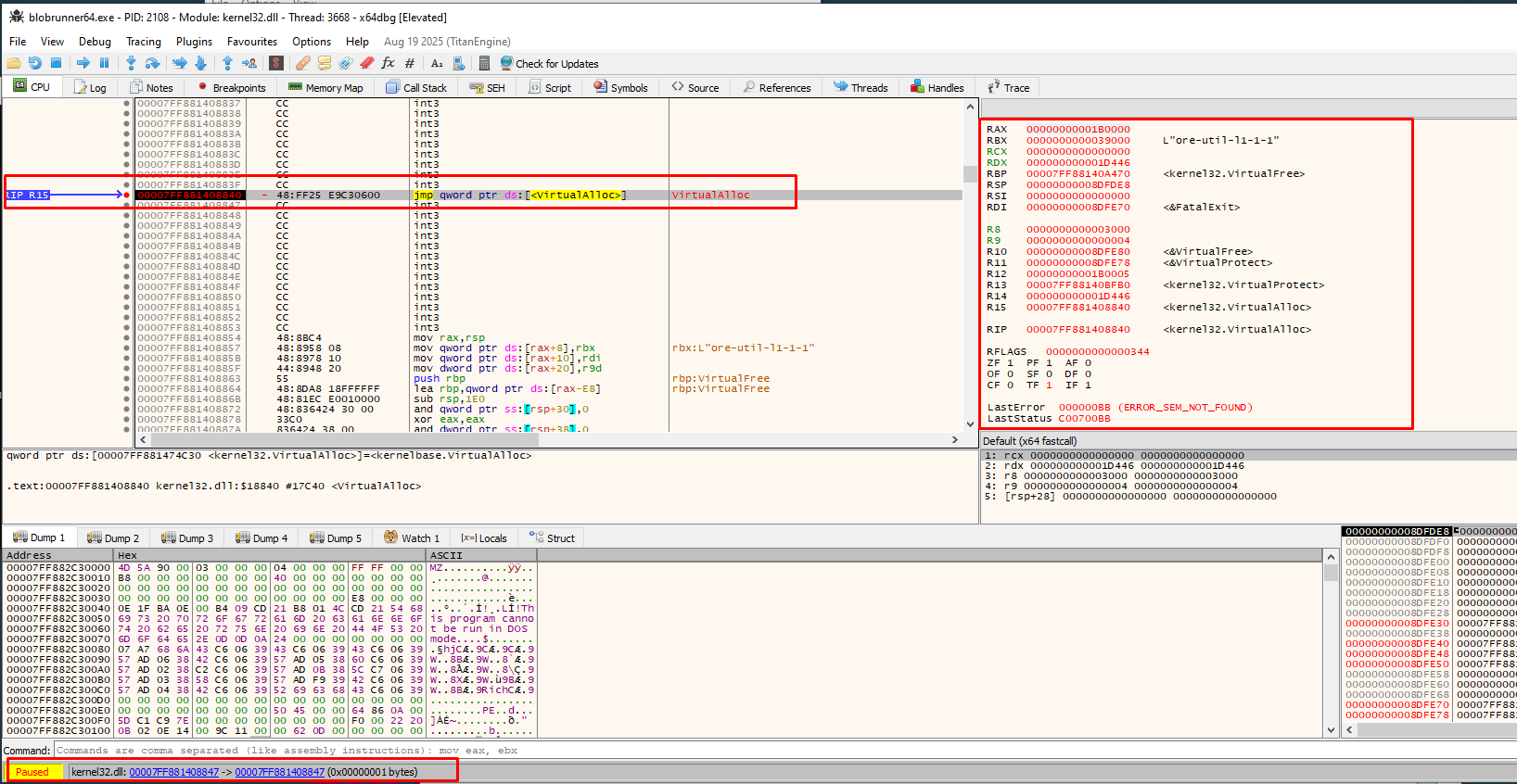This screenshot has width=1517, height=784.
Task: Switch to the Symbols tab
Action: pos(621,87)
